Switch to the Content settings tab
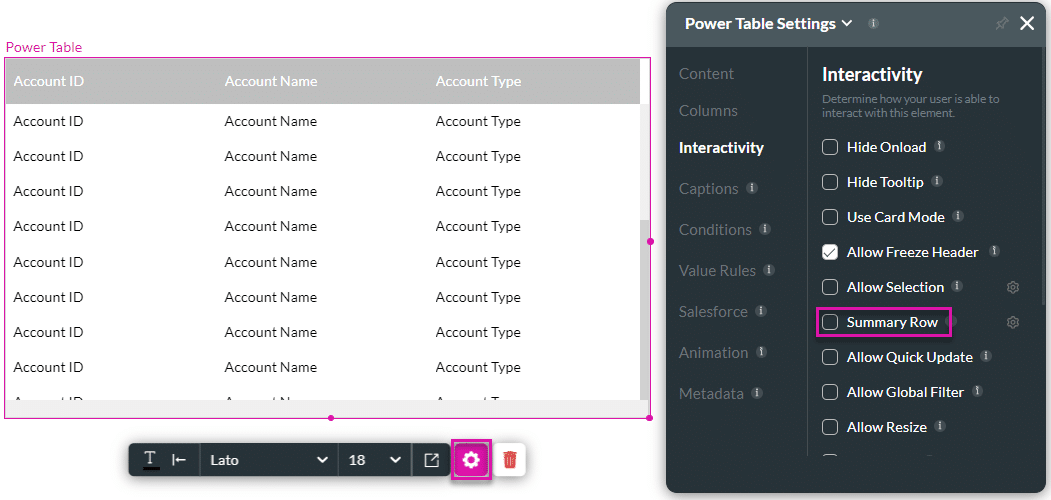This screenshot has width=1051, height=500. 706,74
